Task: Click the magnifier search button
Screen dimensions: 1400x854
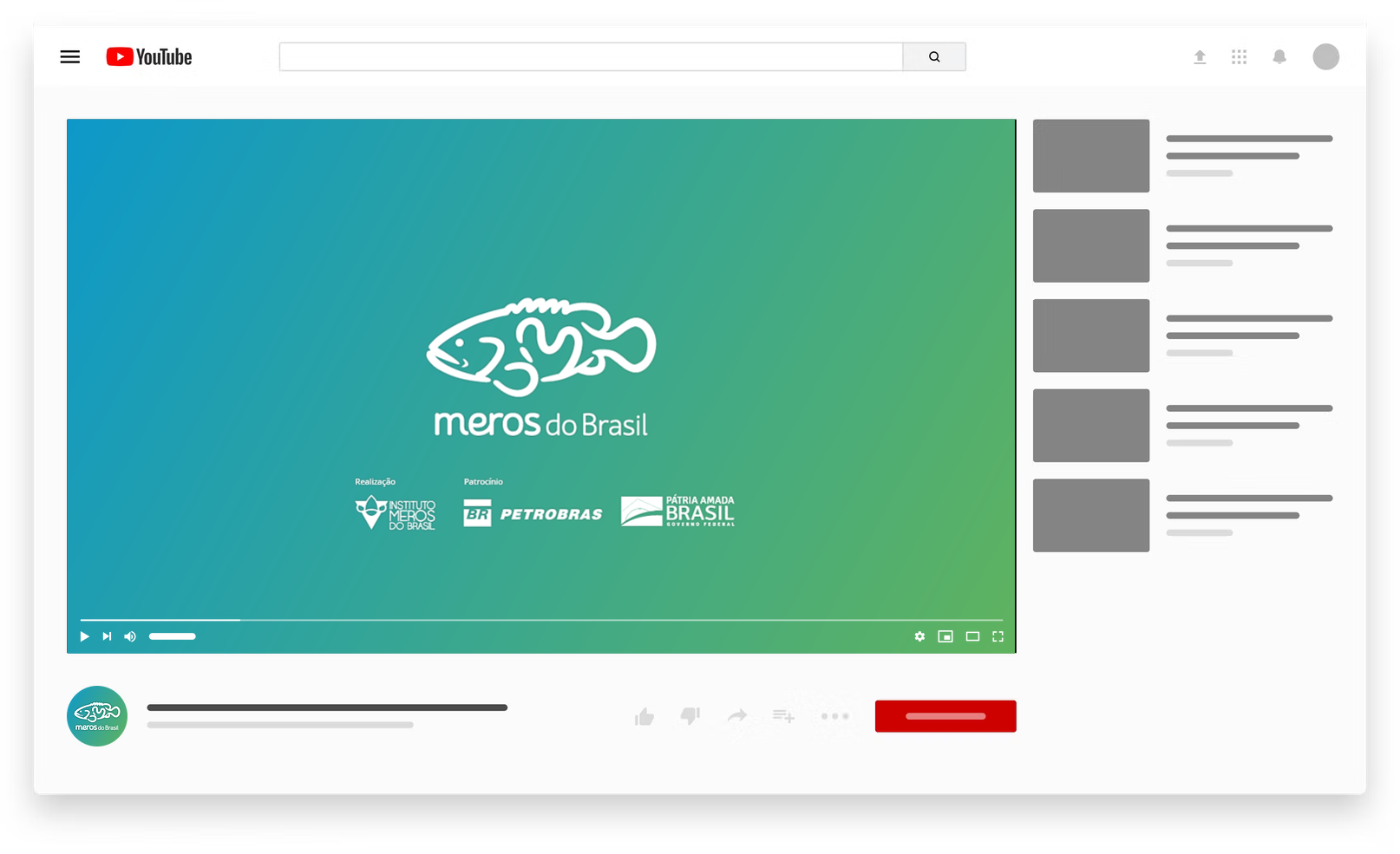Action: pyautogui.click(x=934, y=56)
